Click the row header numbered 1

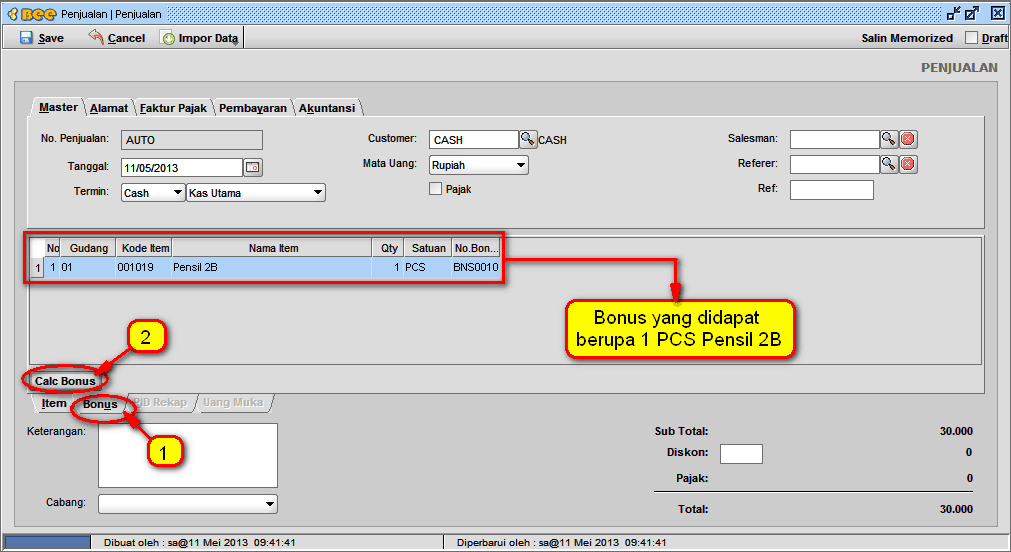pyautogui.click(x=37, y=268)
